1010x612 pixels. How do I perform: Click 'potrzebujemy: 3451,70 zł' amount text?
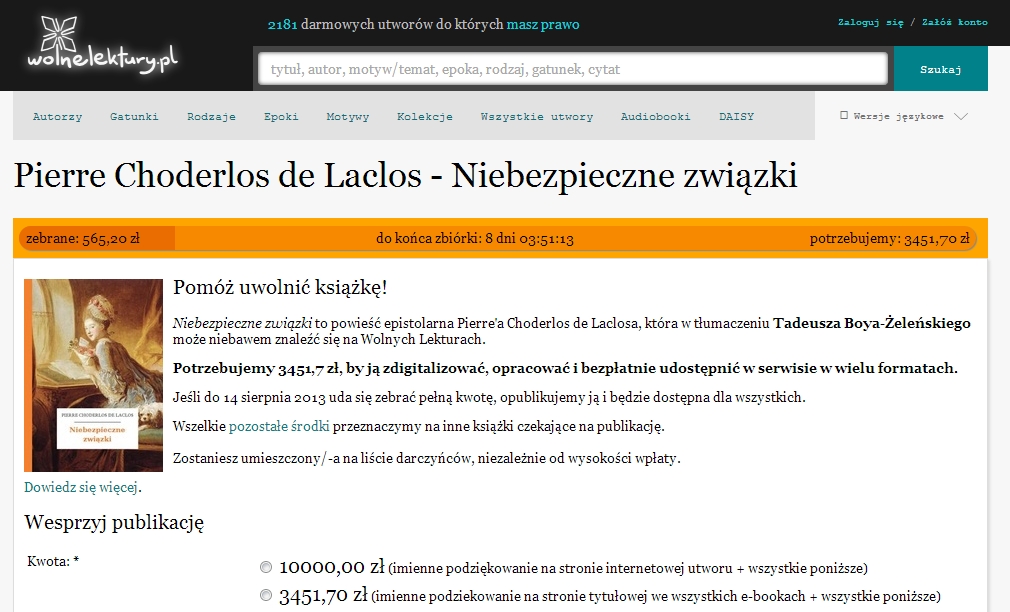point(889,238)
